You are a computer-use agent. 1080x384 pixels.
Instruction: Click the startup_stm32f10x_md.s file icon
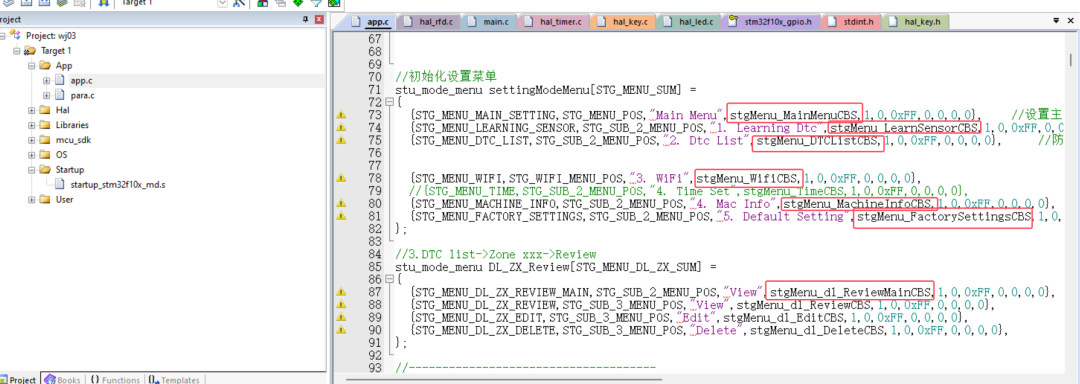coord(60,184)
